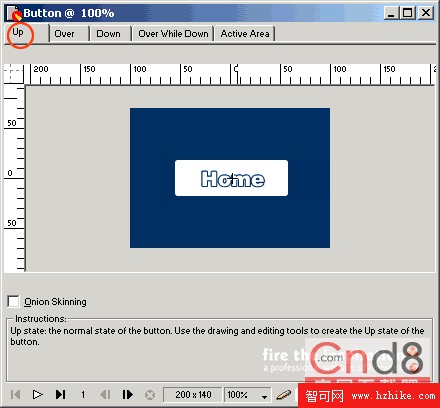This screenshot has width=440, height=408.
Task: Click the stop icon in playback controls
Action: coord(150,395)
